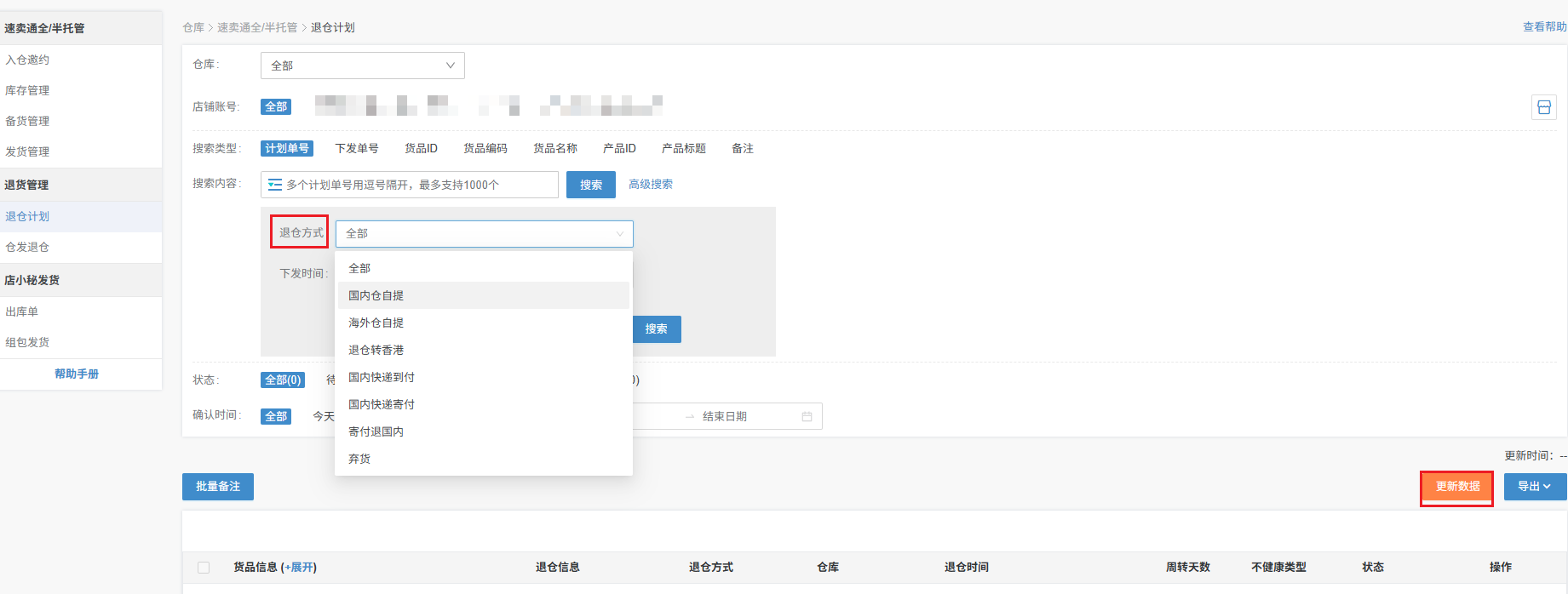This screenshot has height=594, width=1568.
Task: Open the 仓库 warehouse dropdown
Action: tap(362, 66)
